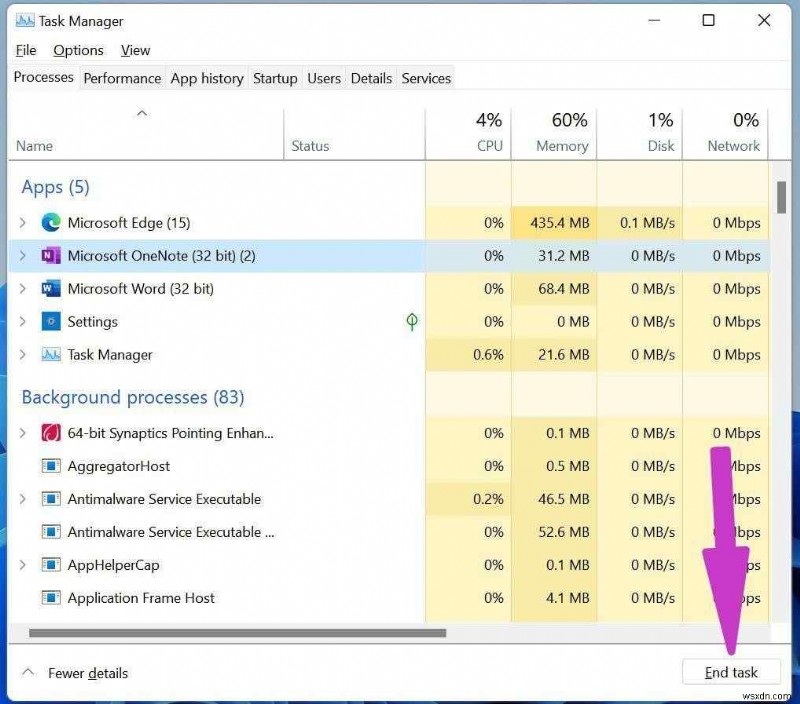
Task: Switch to the Performance tab
Action: (x=122, y=78)
